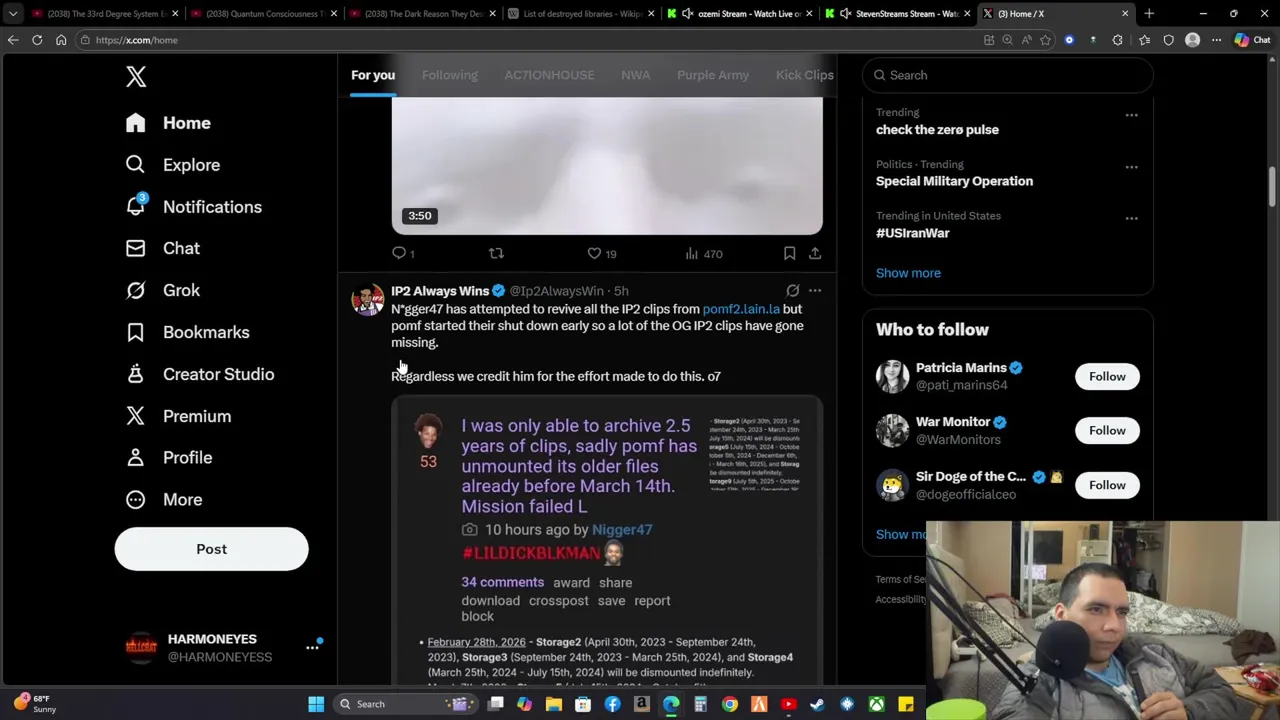Viewport: 1280px width, 720px height.
Task: Follow War Monitor
Action: [x=1107, y=430]
